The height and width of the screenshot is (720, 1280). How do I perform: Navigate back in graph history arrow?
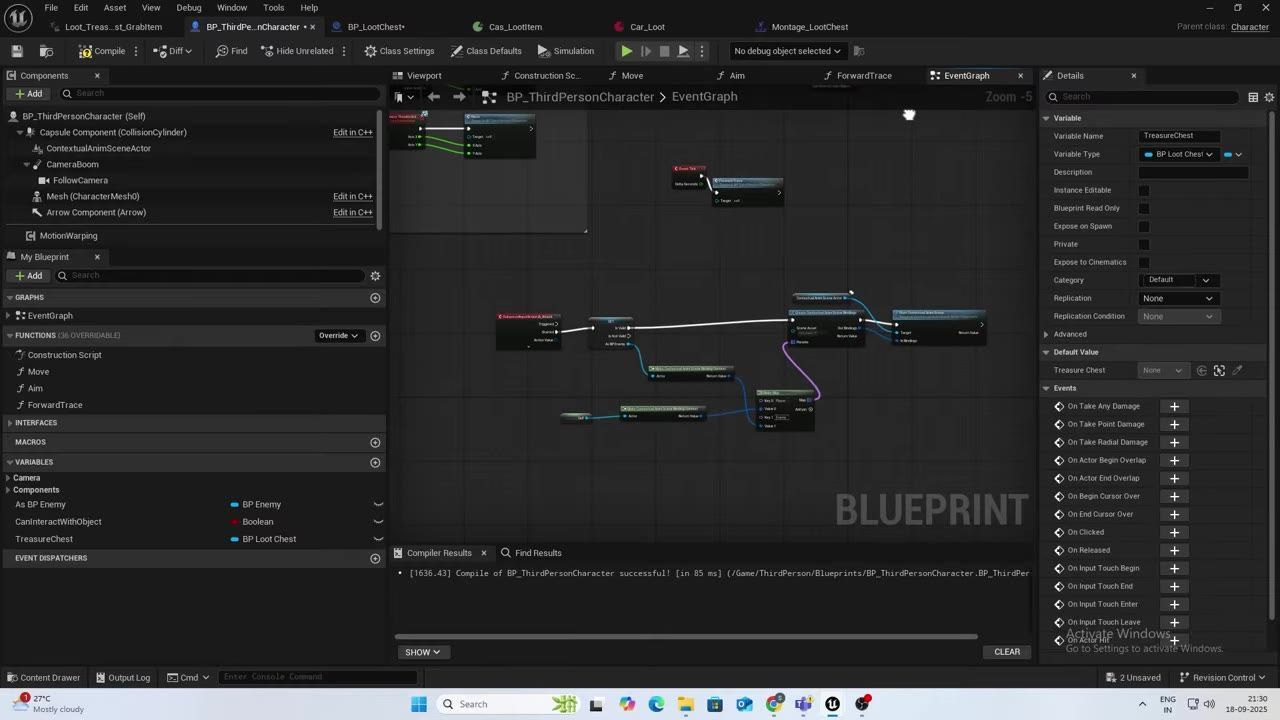tap(433, 97)
